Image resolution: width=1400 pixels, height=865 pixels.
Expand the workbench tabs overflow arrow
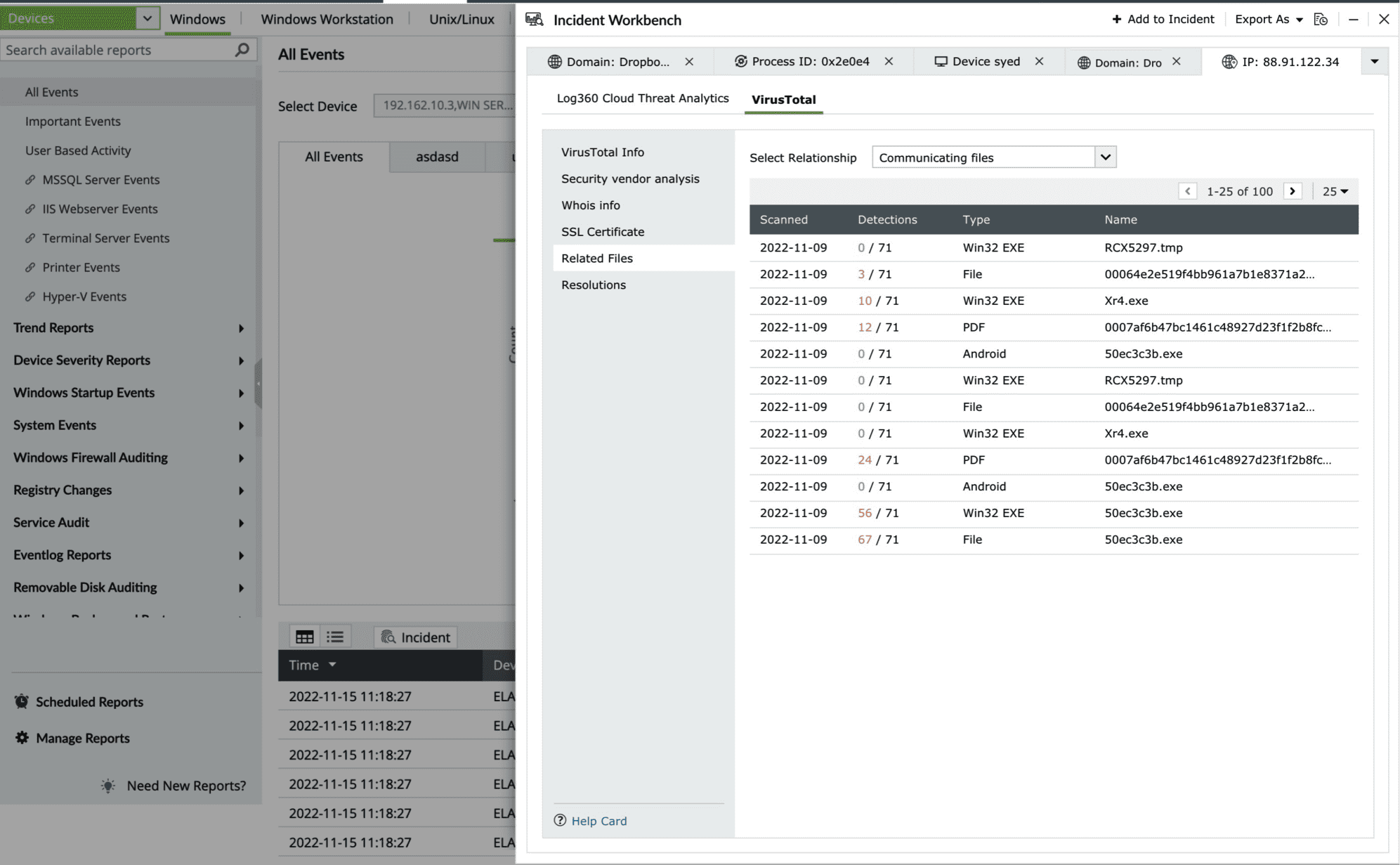coord(1374,62)
